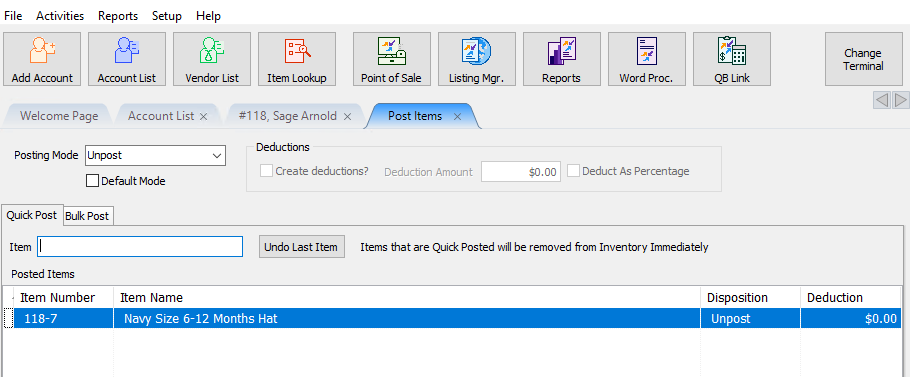Screen dimensions: 910x377
Task: Toggle the Create deductions? checkbox
Action: pos(266,171)
